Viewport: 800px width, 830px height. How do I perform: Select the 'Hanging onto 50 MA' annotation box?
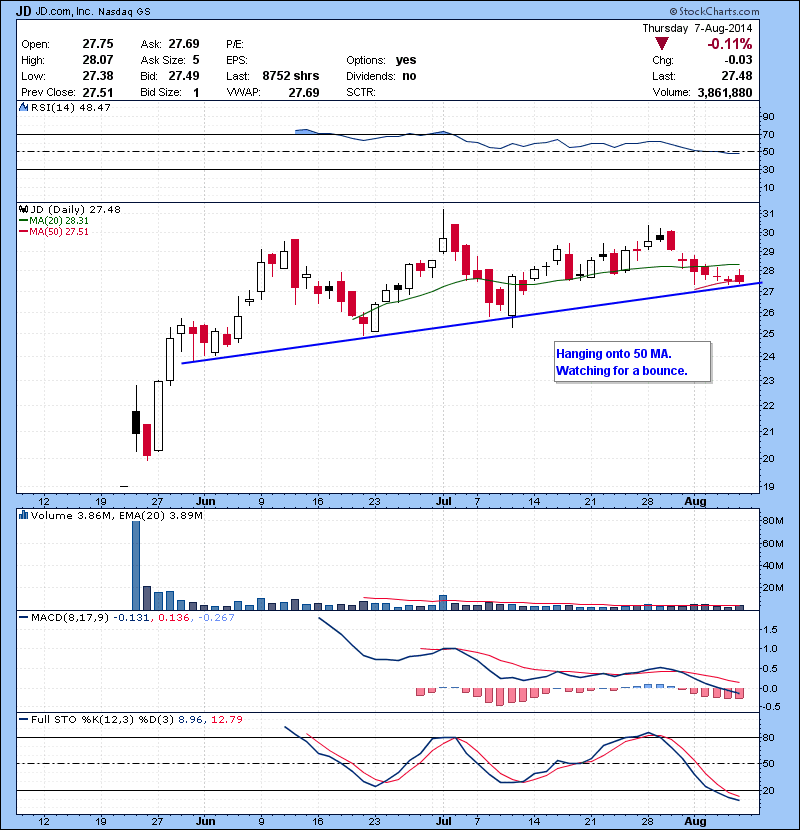(x=632, y=362)
